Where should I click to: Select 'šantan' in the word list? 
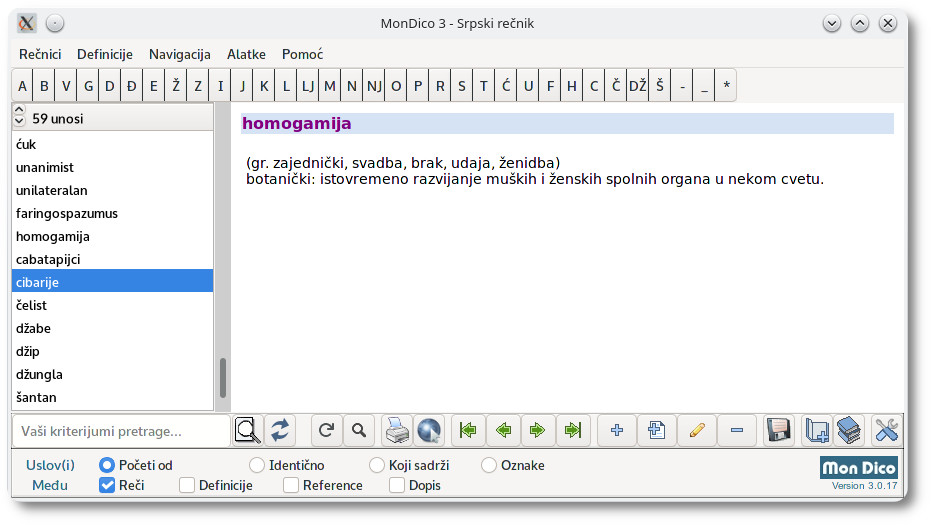click(112, 397)
